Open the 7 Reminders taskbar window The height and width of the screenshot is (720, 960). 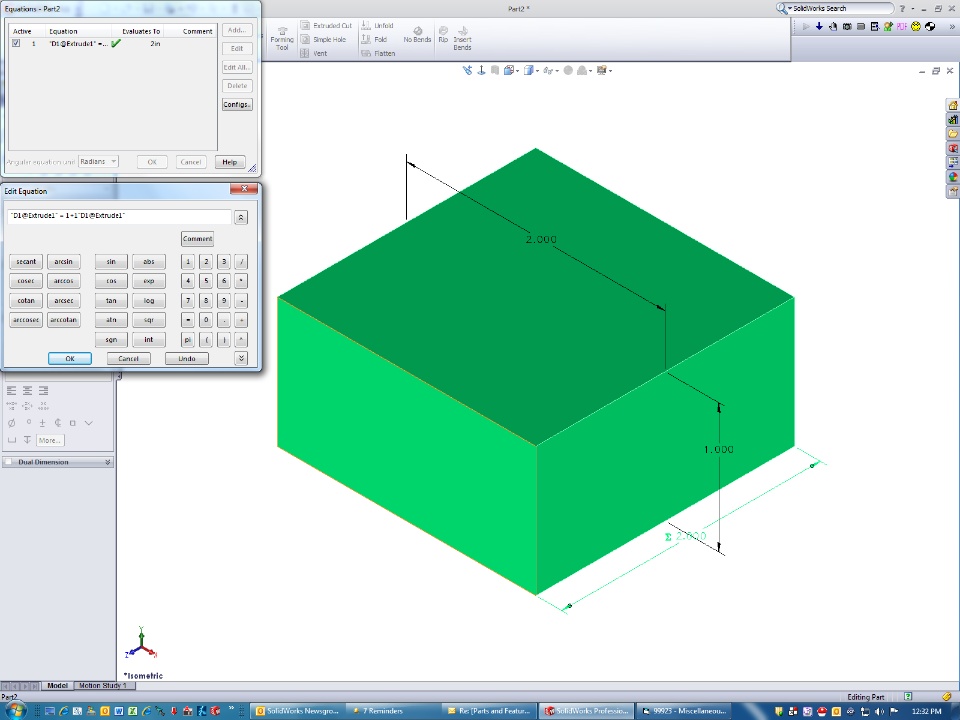tap(392, 711)
